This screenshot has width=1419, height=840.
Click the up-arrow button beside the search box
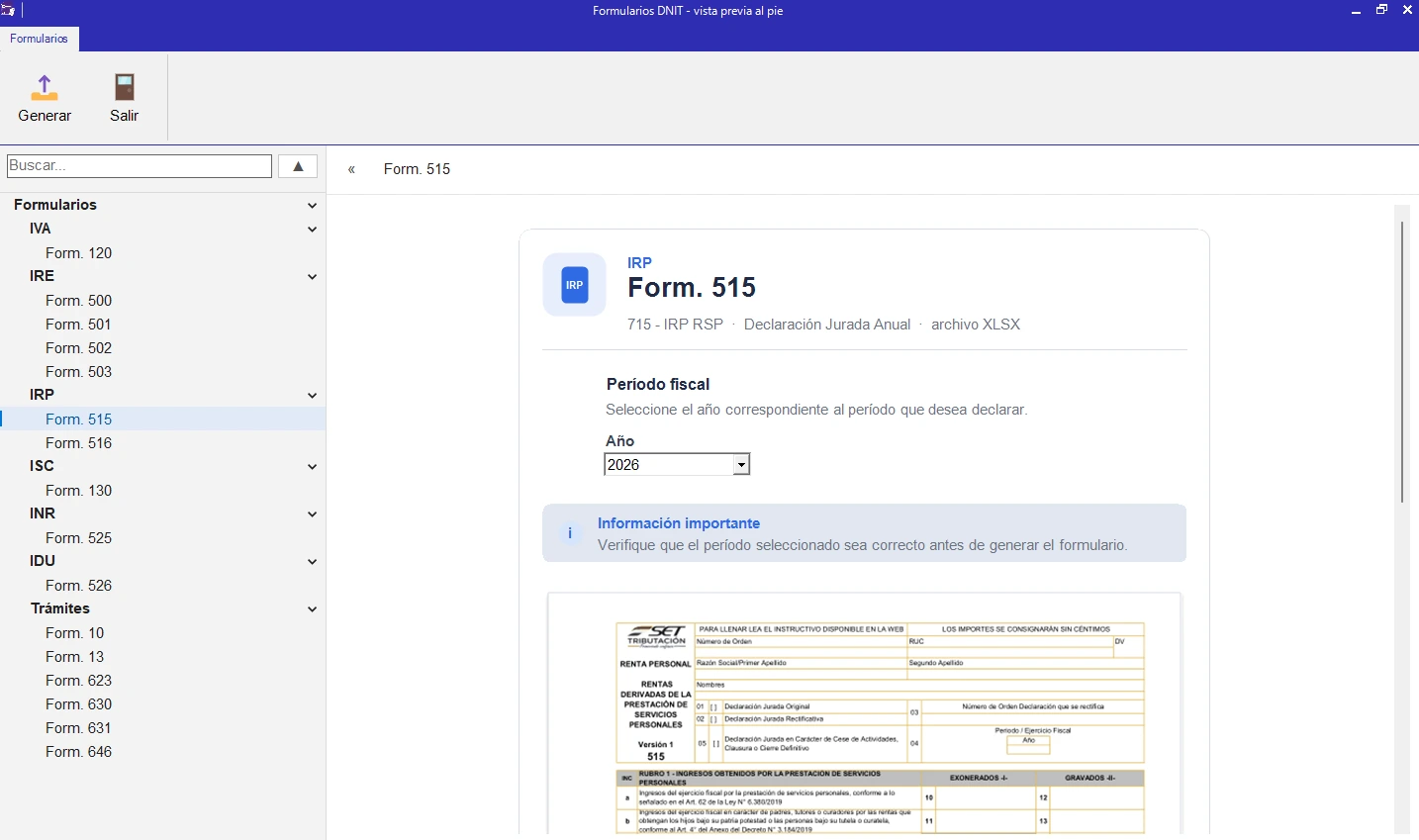pos(298,166)
